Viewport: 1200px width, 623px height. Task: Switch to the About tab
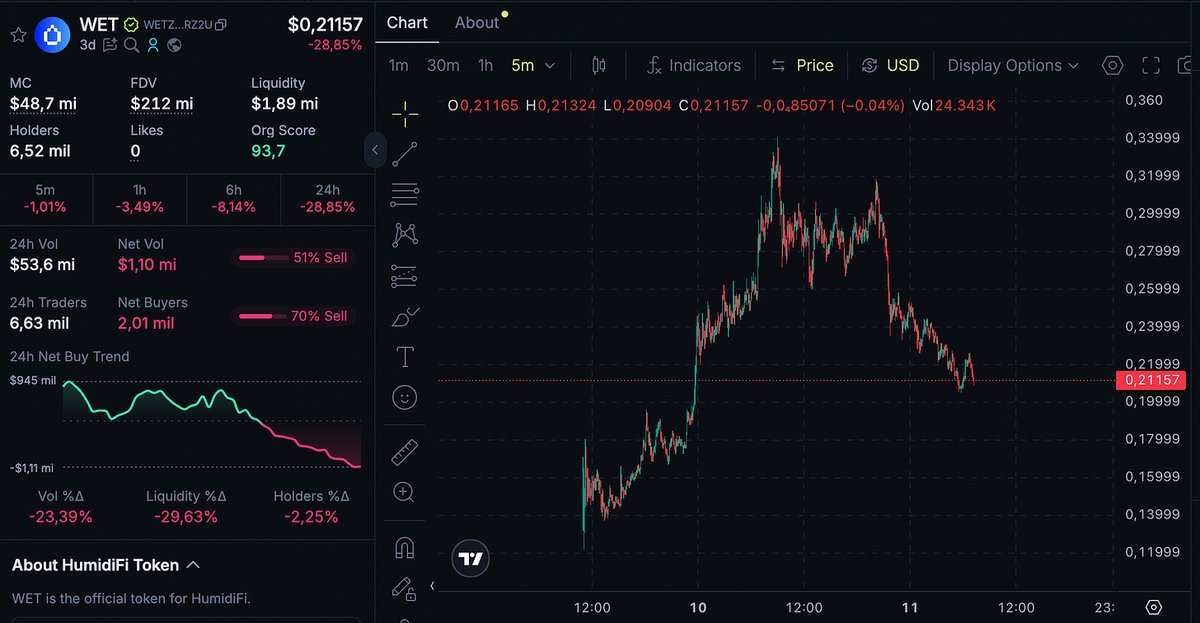click(x=476, y=22)
